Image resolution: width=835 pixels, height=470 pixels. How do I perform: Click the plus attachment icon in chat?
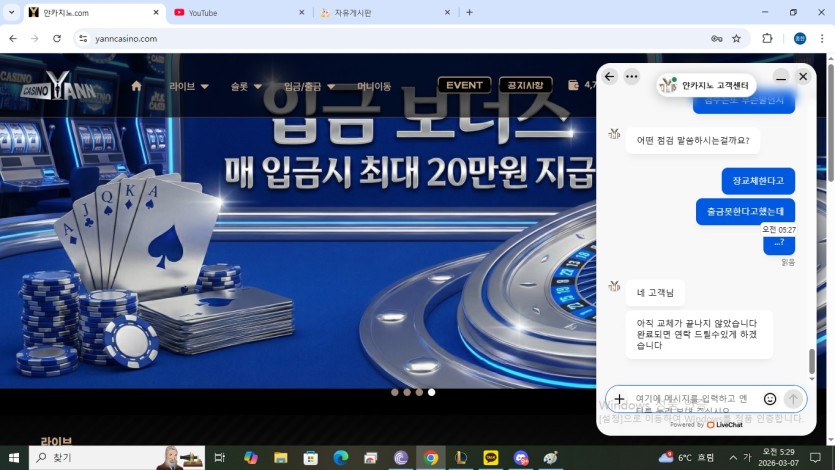pos(619,399)
